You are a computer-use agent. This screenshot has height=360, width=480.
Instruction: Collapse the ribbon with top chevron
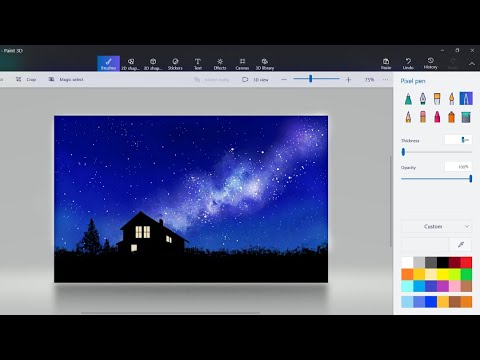tap(472, 63)
